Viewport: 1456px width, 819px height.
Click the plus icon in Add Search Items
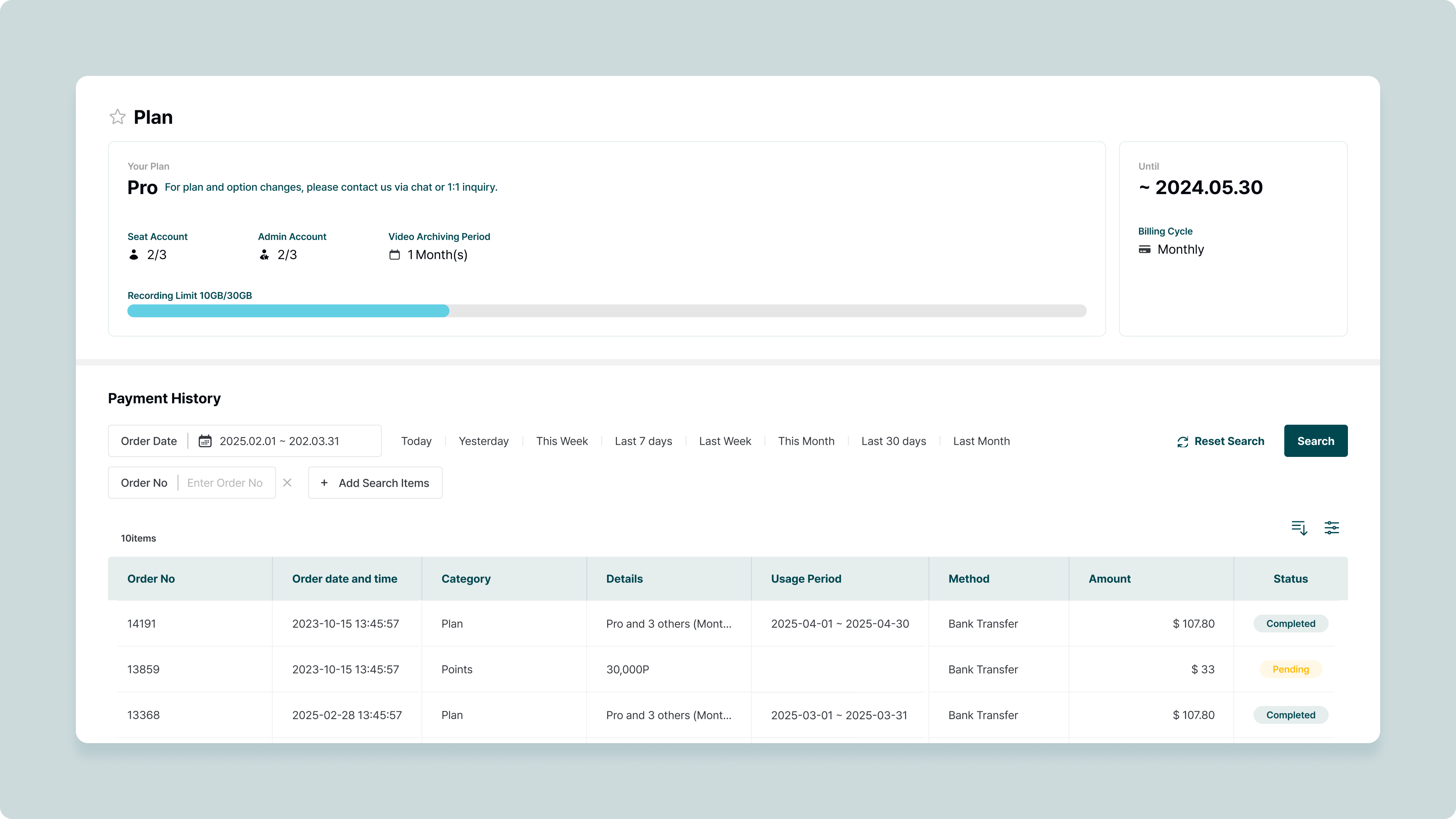[x=324, y=483]
